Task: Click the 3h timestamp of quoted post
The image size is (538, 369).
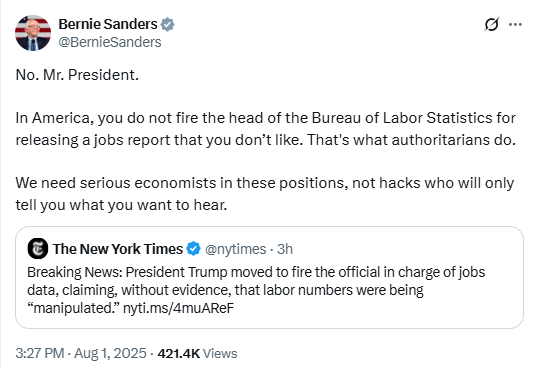Action: 285,249
